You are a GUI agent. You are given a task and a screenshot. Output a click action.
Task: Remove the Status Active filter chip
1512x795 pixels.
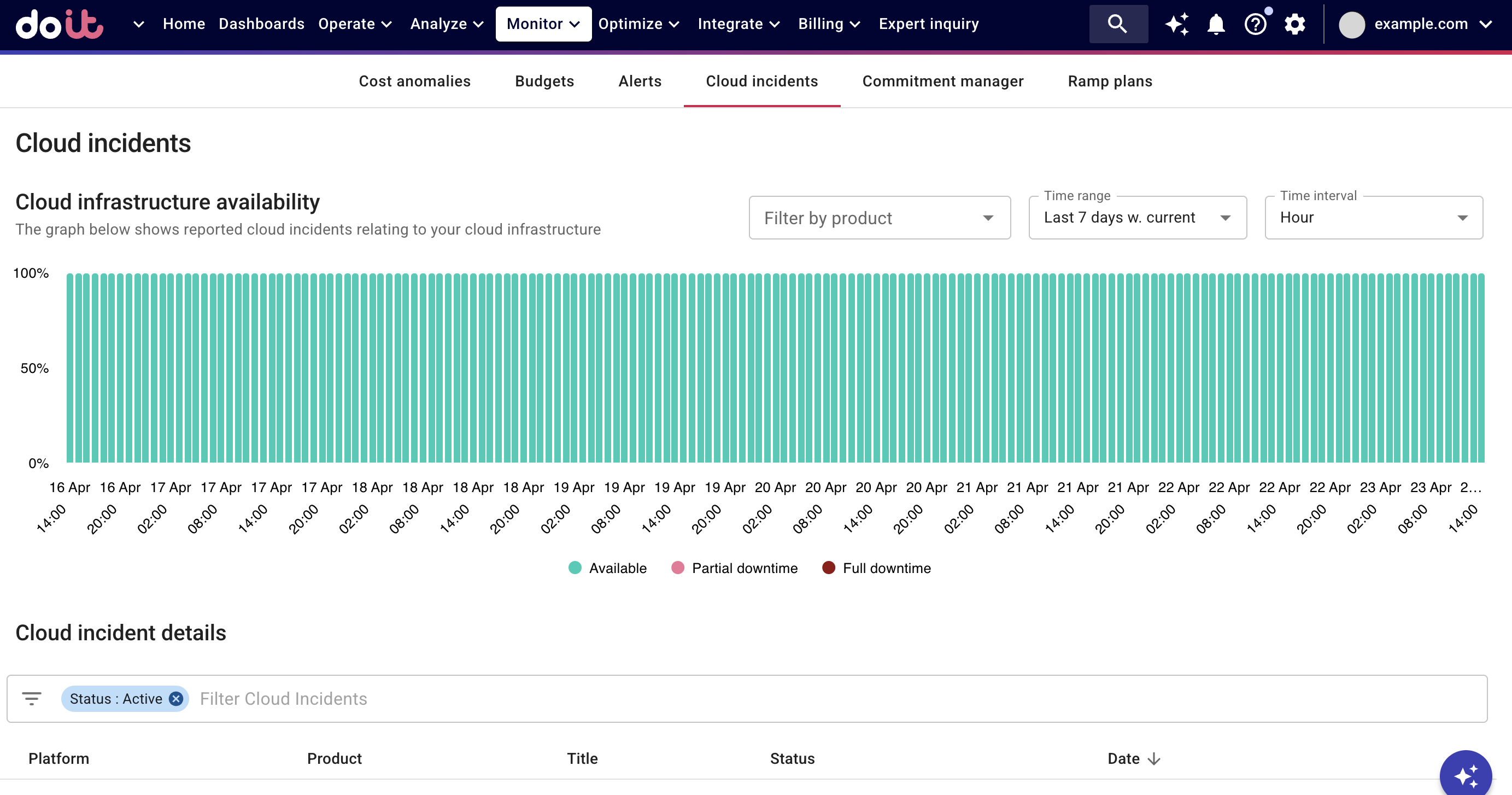[175, 699]
